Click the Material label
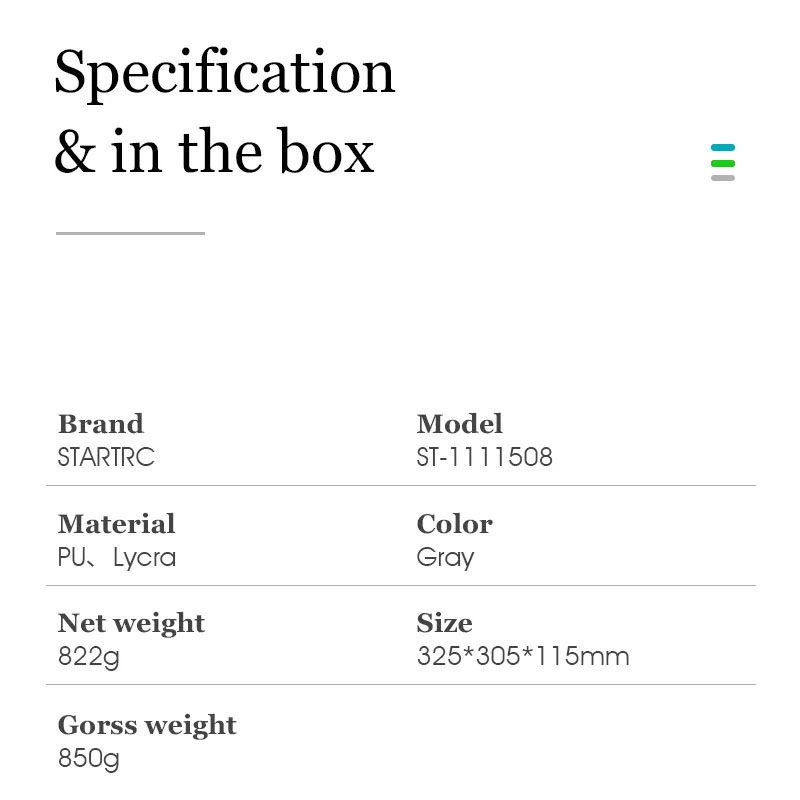This screenshot has height=800, width=800. click(x=116, y=524)
